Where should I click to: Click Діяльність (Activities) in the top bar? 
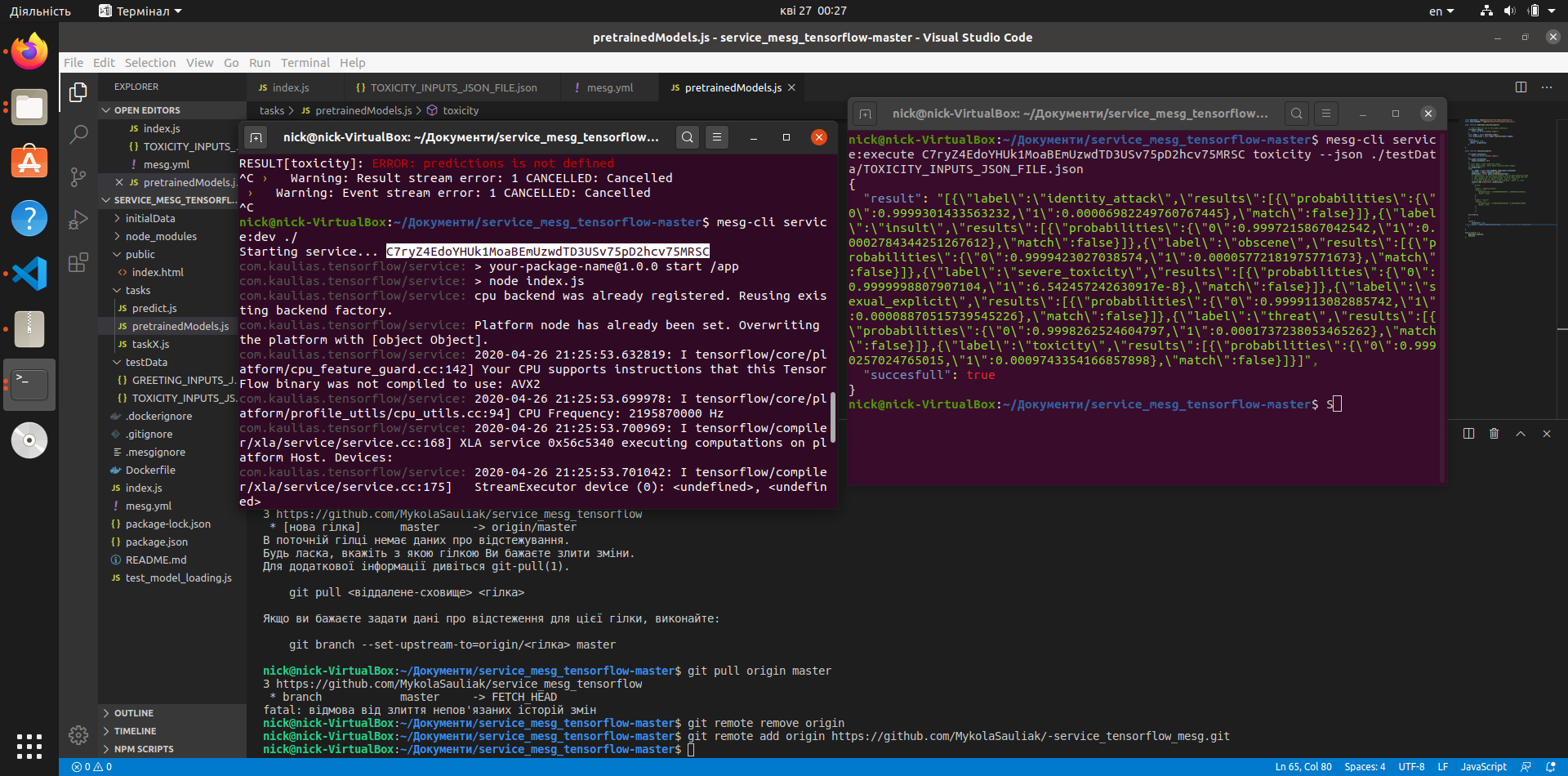[40, 11]
